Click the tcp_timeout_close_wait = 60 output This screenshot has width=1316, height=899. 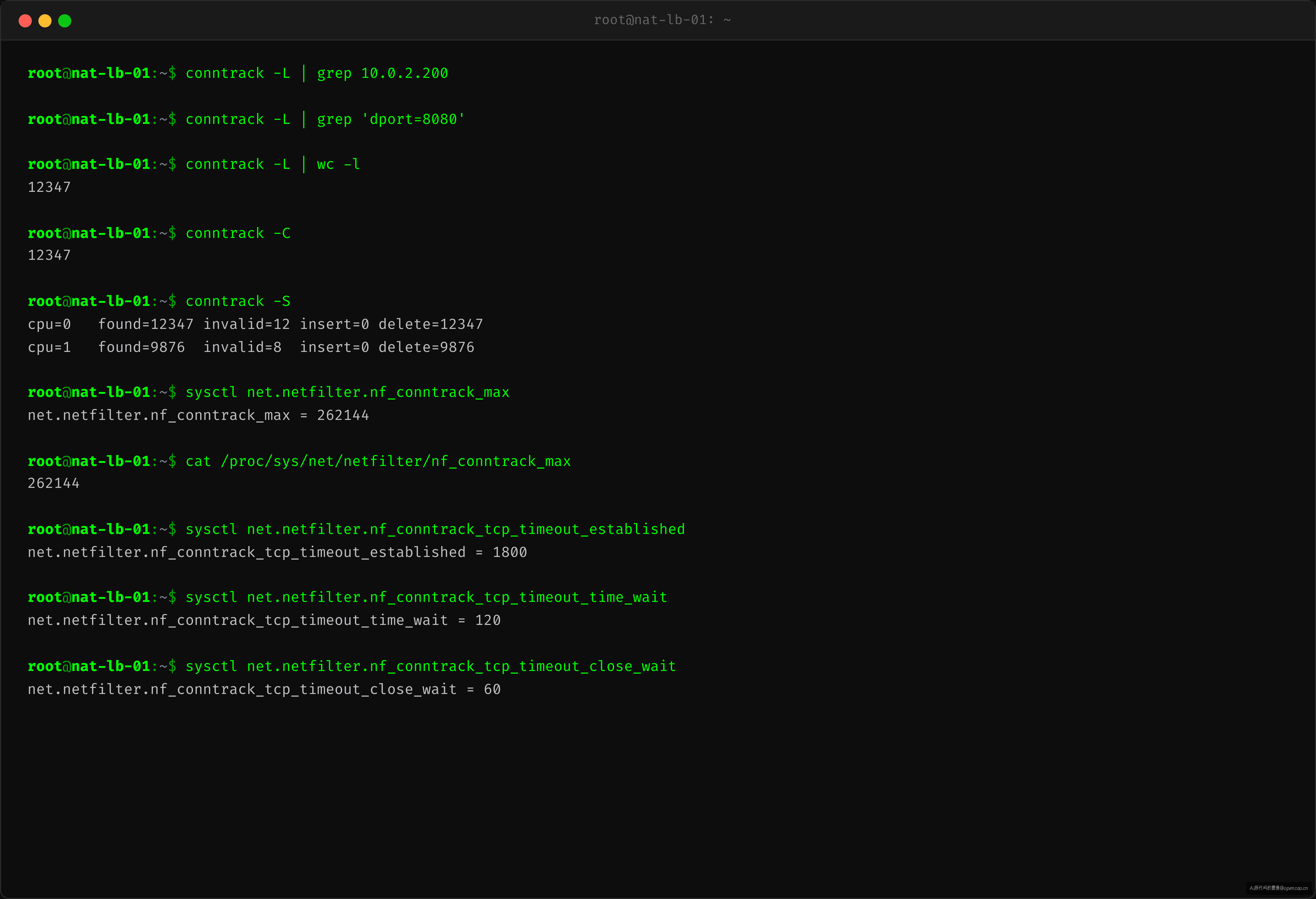(x=265, y=690)
